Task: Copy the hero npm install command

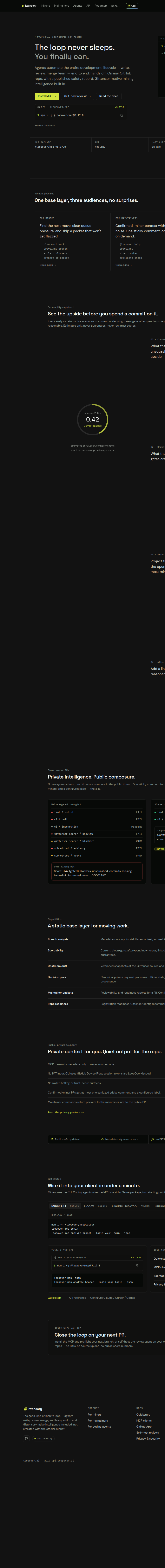Action: tap(121, 115)
